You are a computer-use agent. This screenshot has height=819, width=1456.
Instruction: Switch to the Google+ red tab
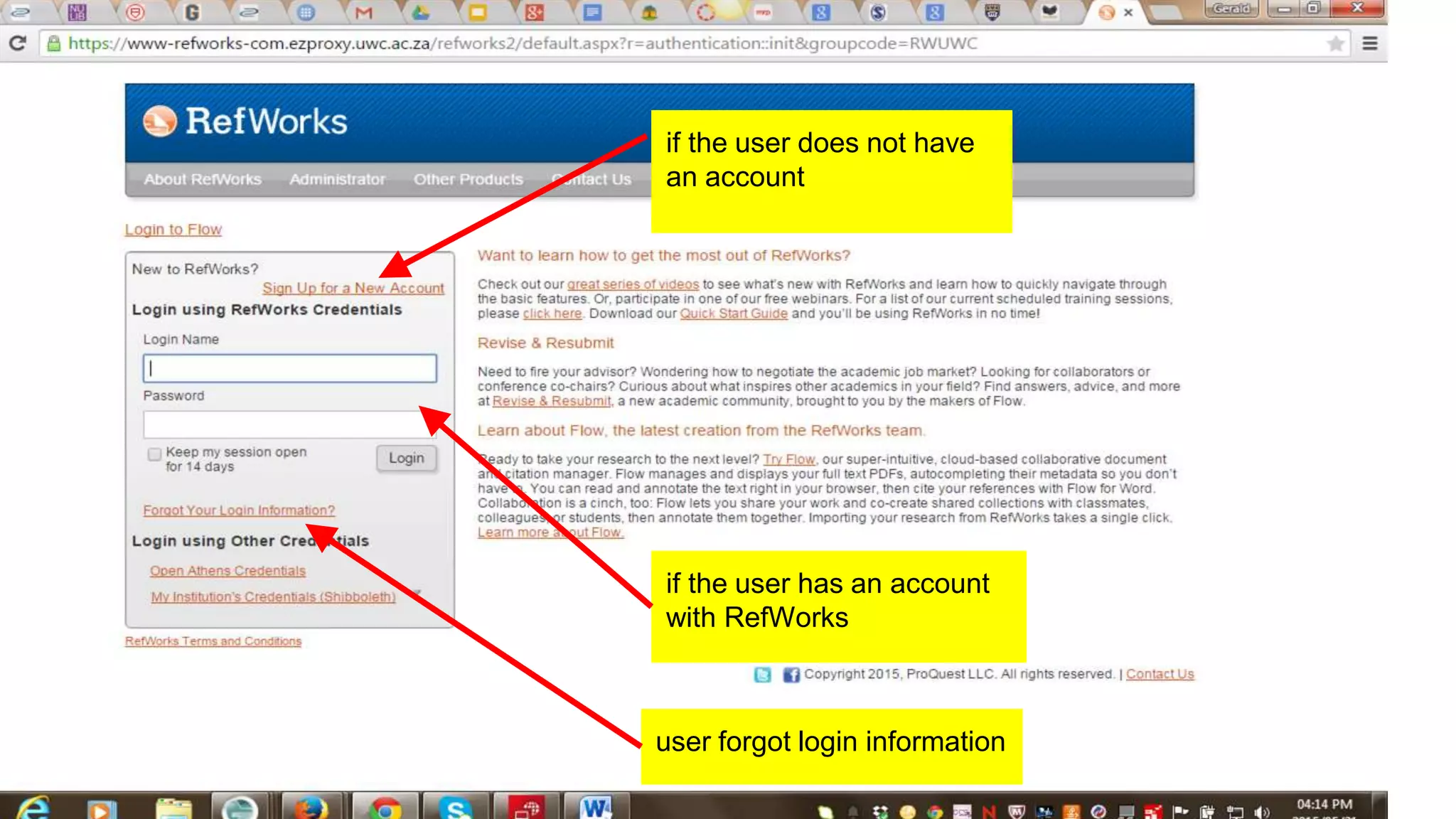pyautogui.click(x=534, y=12)
